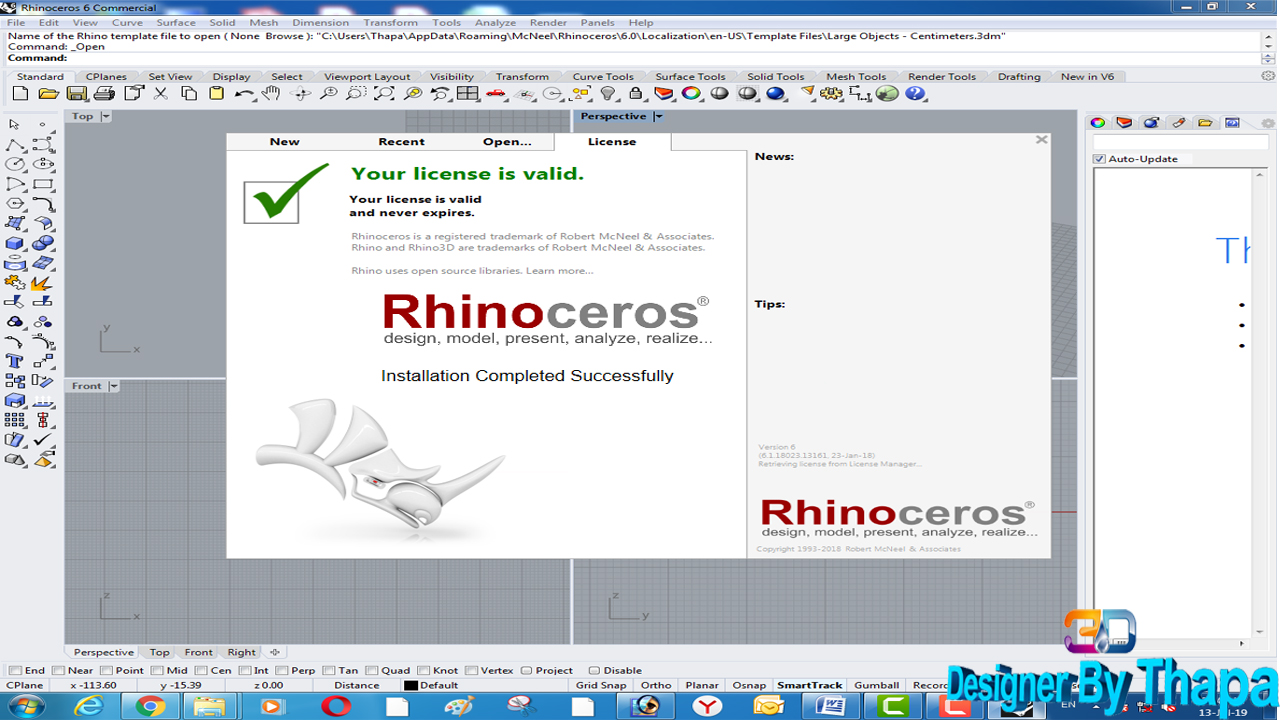Click the Open file folder icon
Viewport: 1280px width, 720px height.
tap(48, 93)
